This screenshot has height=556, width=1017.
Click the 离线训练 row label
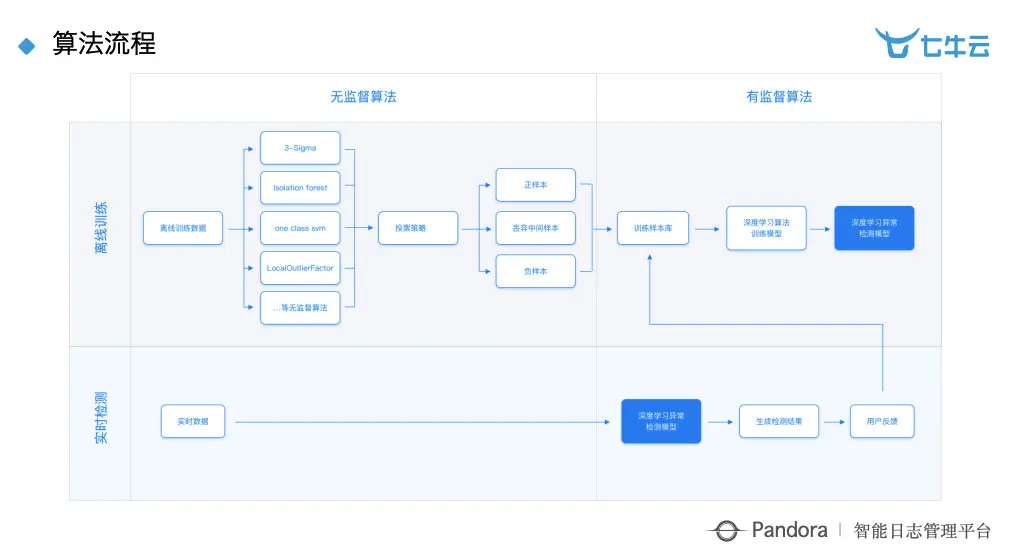[101, 228]
